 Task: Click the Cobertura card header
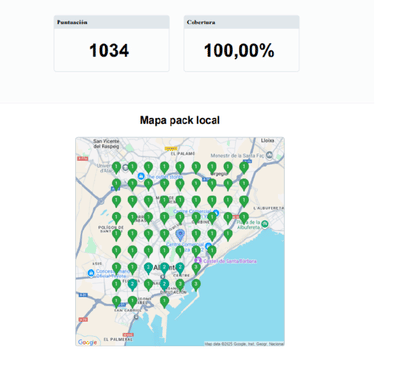click(242, 22)
